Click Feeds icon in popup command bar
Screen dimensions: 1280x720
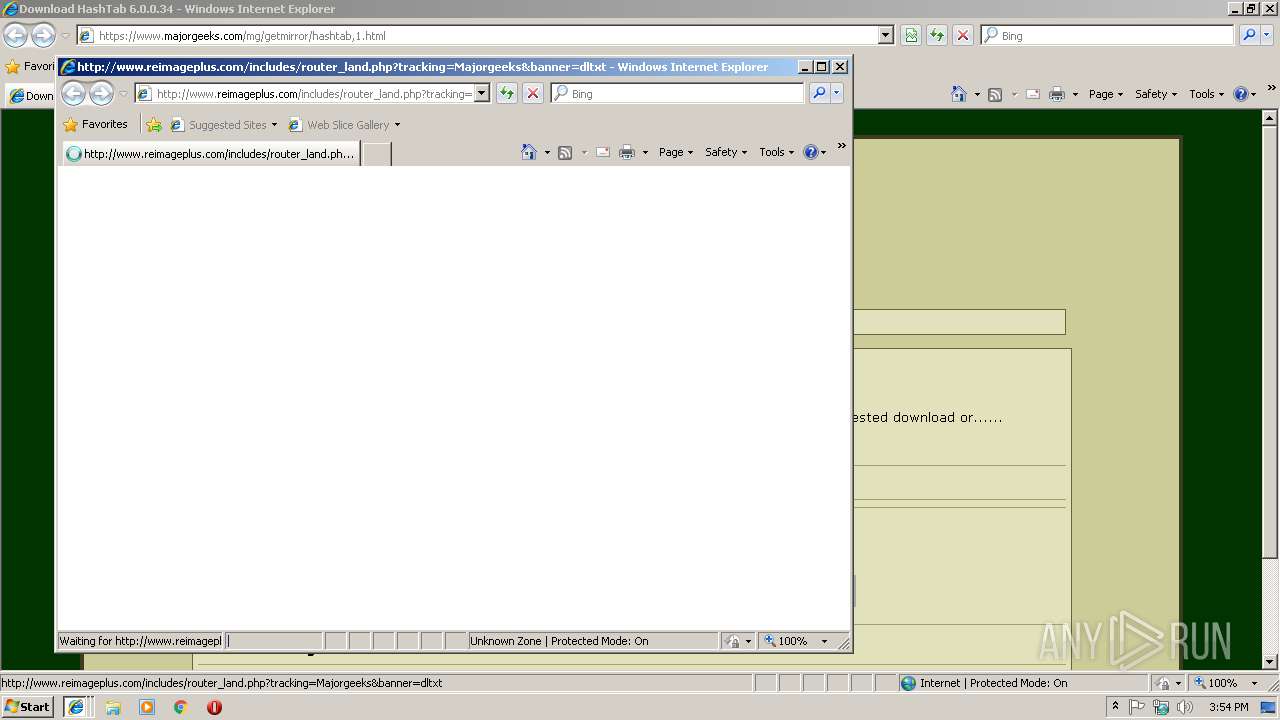[x=565, y=152]
